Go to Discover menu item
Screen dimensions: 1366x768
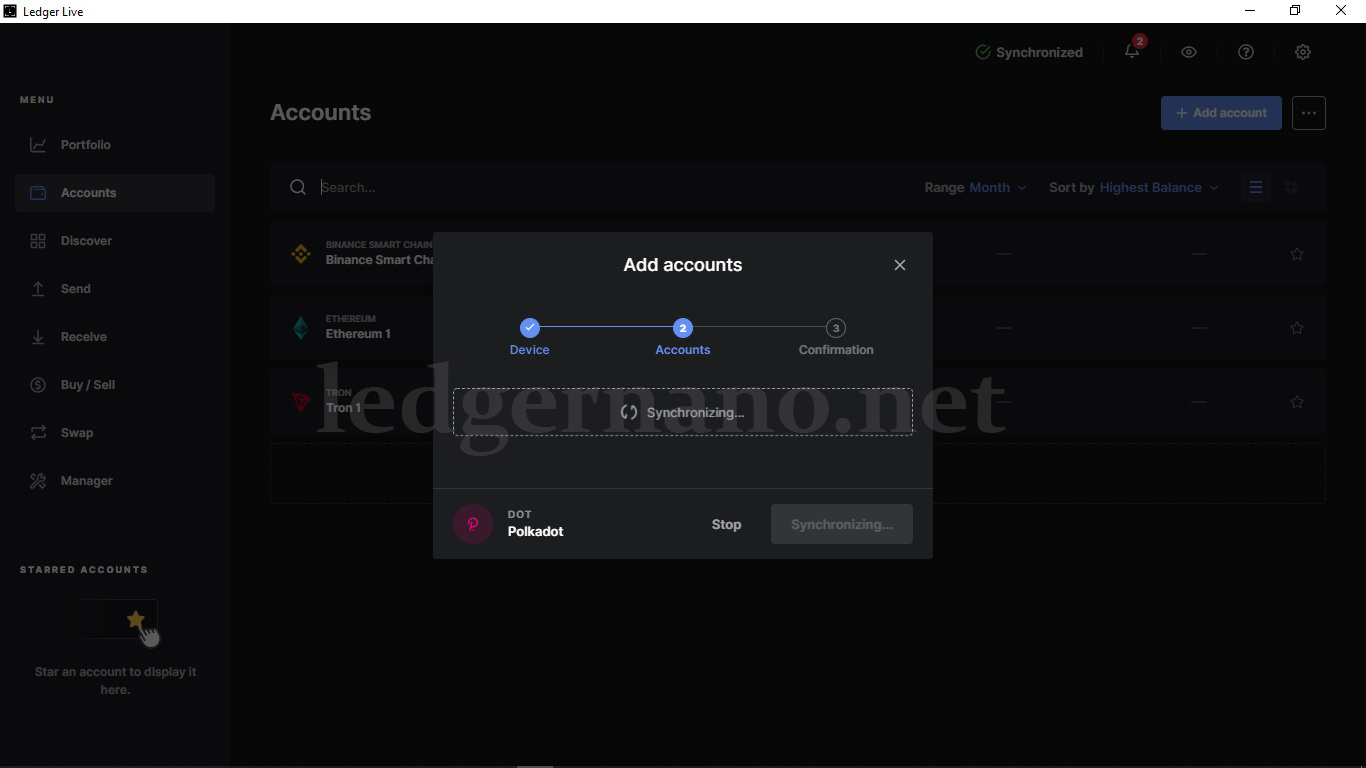click(x=115, y=241)
